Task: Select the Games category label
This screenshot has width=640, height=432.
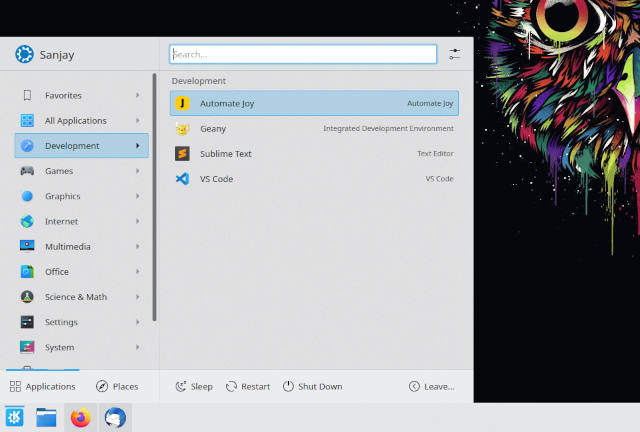Action: [x=59, y=171]
